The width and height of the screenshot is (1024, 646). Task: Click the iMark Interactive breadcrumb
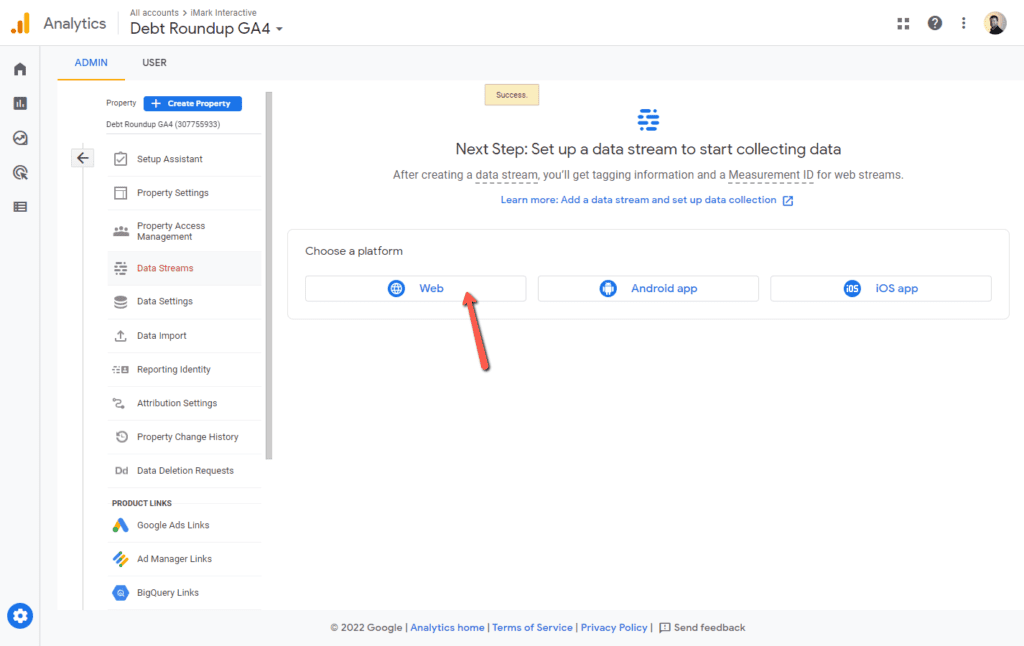pos(223,12)
